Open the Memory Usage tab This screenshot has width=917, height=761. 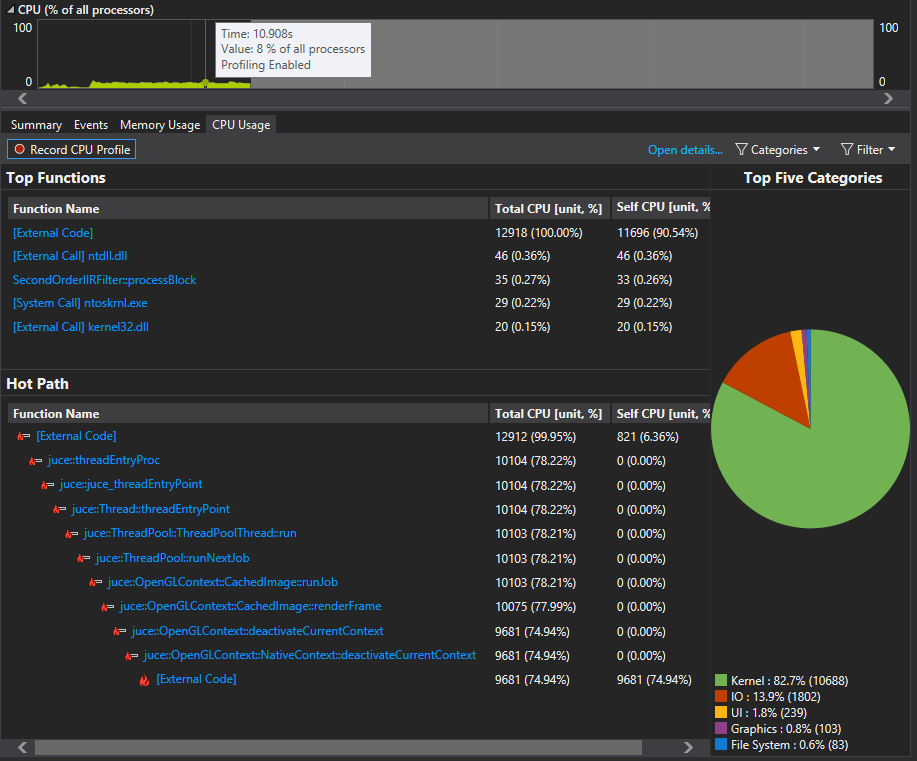click(160, 125)
